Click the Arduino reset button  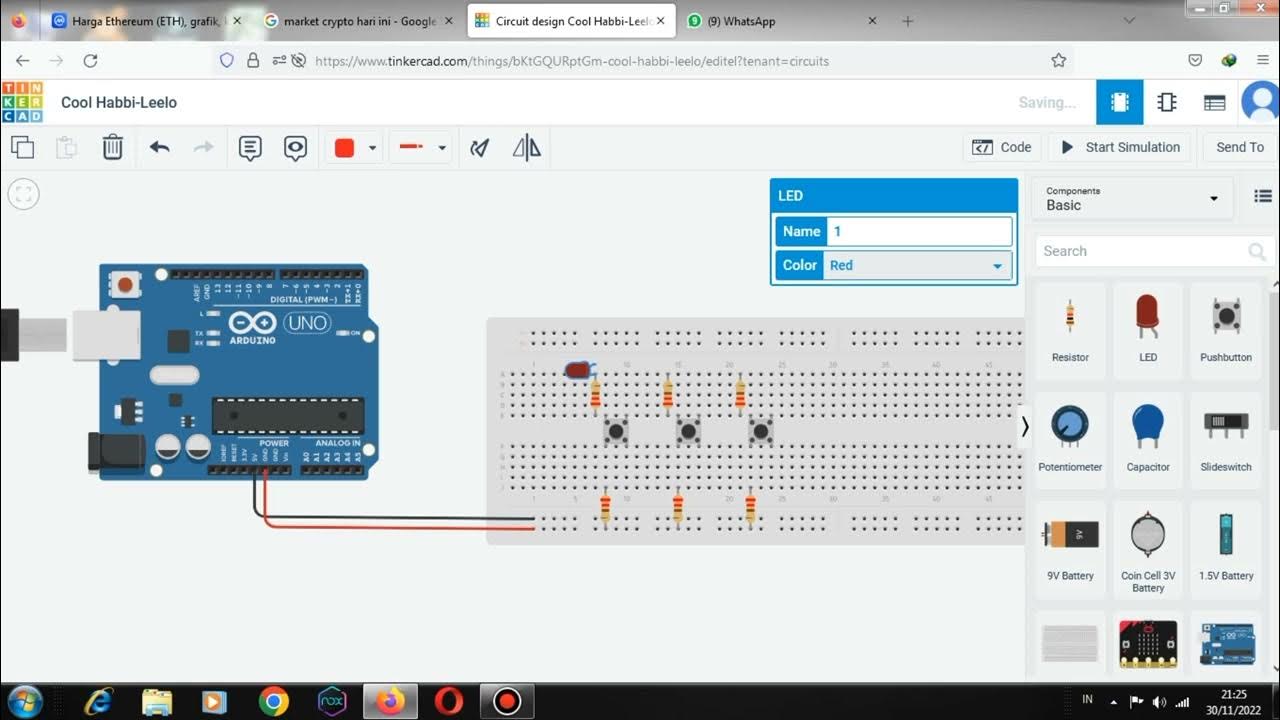[x=125, y=285]
